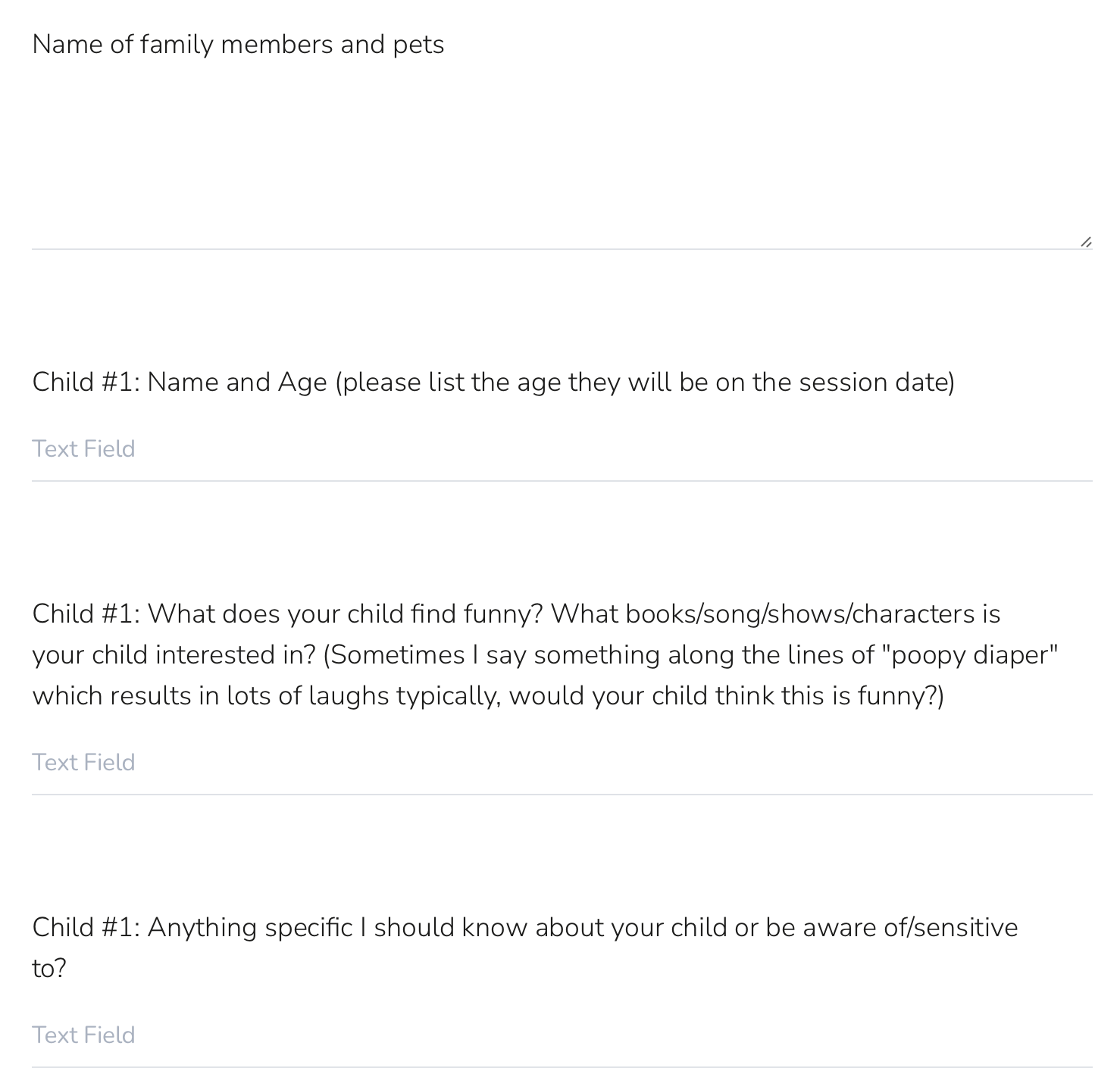This screenshot has height=1068, width=1120.
Task: Click the word 'to?' ending the last question
Action: coord(49,969)
